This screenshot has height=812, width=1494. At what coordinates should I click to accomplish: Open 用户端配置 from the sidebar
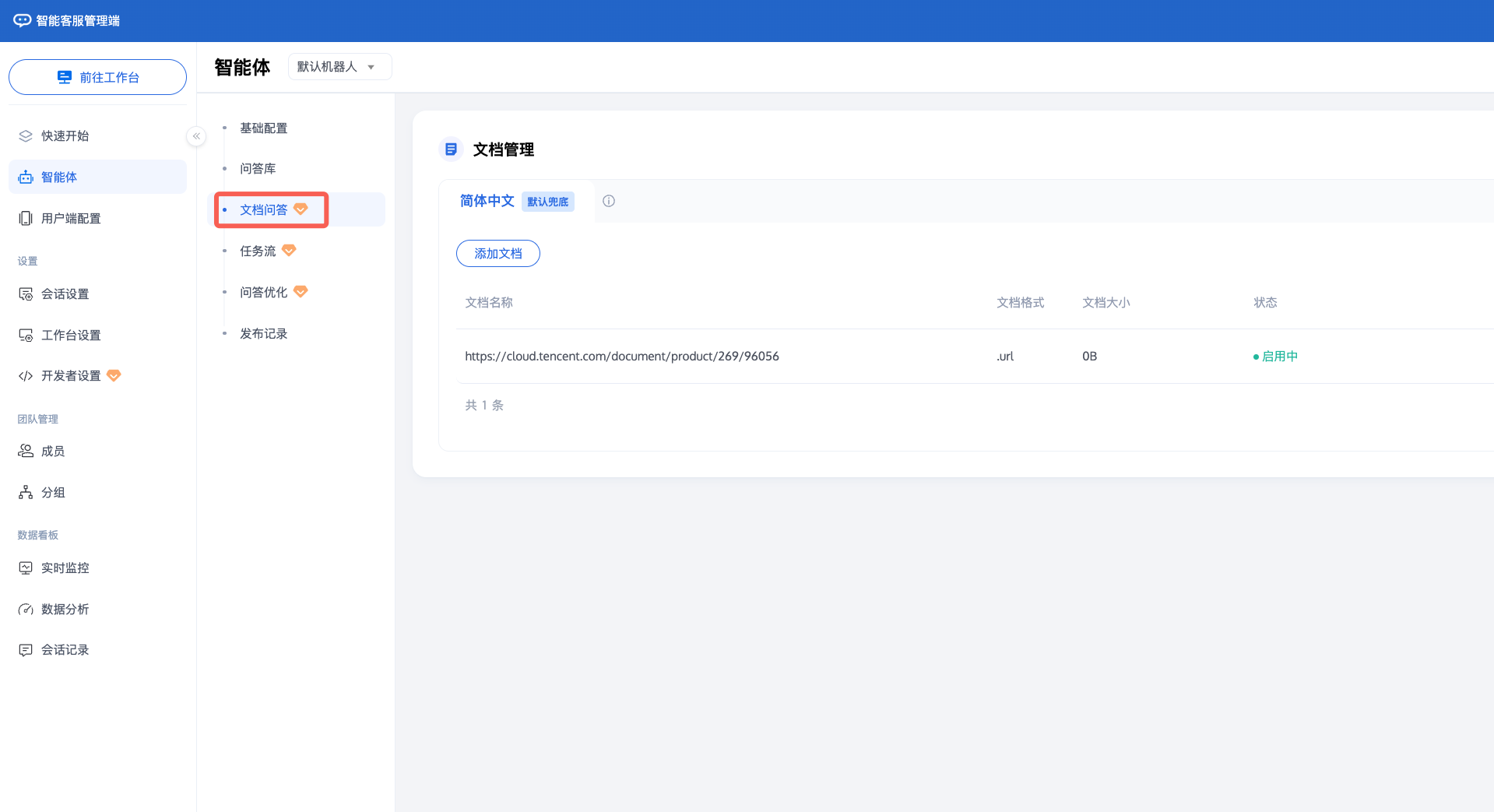[x=71, y=219]
